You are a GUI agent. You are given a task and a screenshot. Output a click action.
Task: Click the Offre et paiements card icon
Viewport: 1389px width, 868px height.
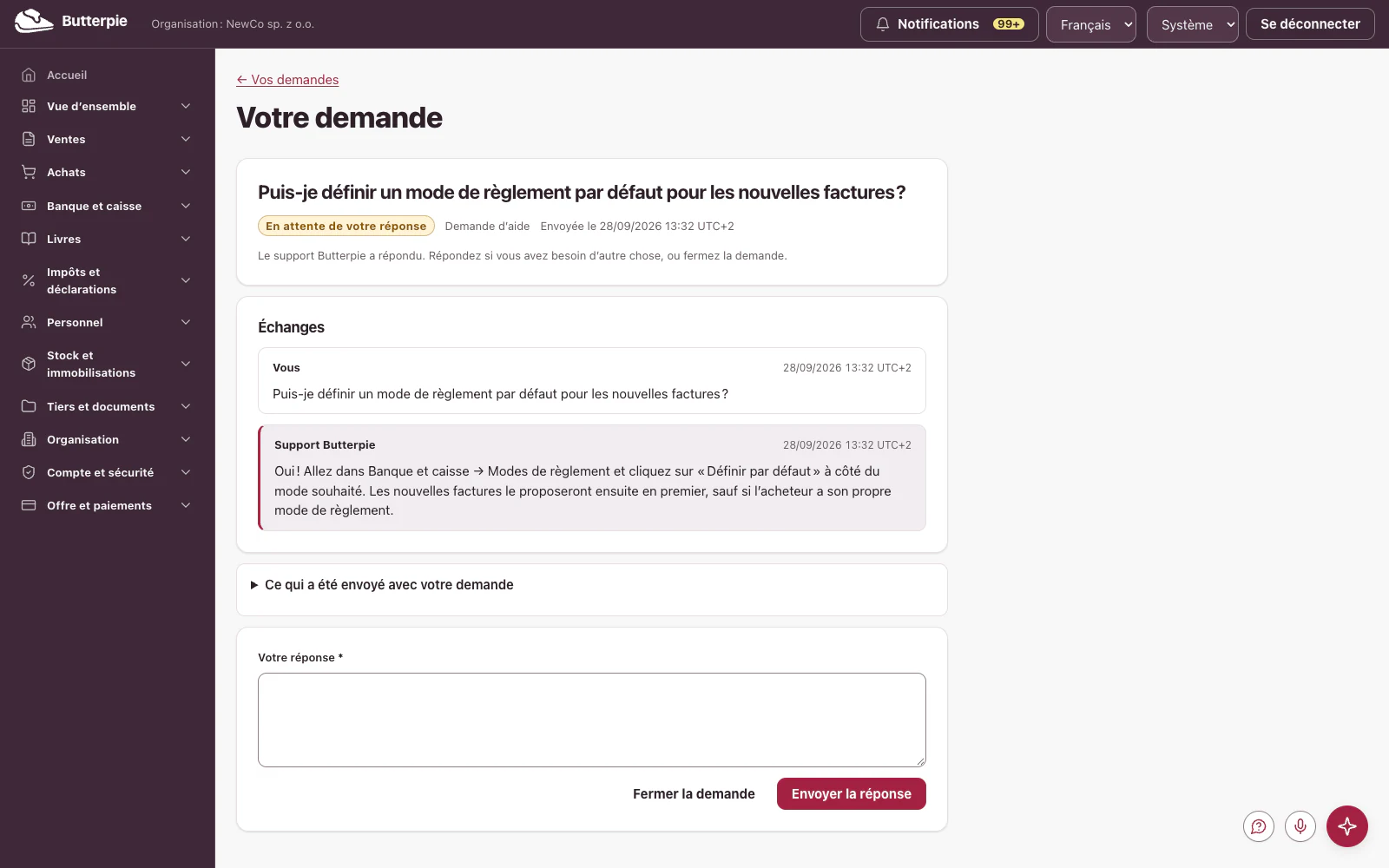(x=29, y=505)
